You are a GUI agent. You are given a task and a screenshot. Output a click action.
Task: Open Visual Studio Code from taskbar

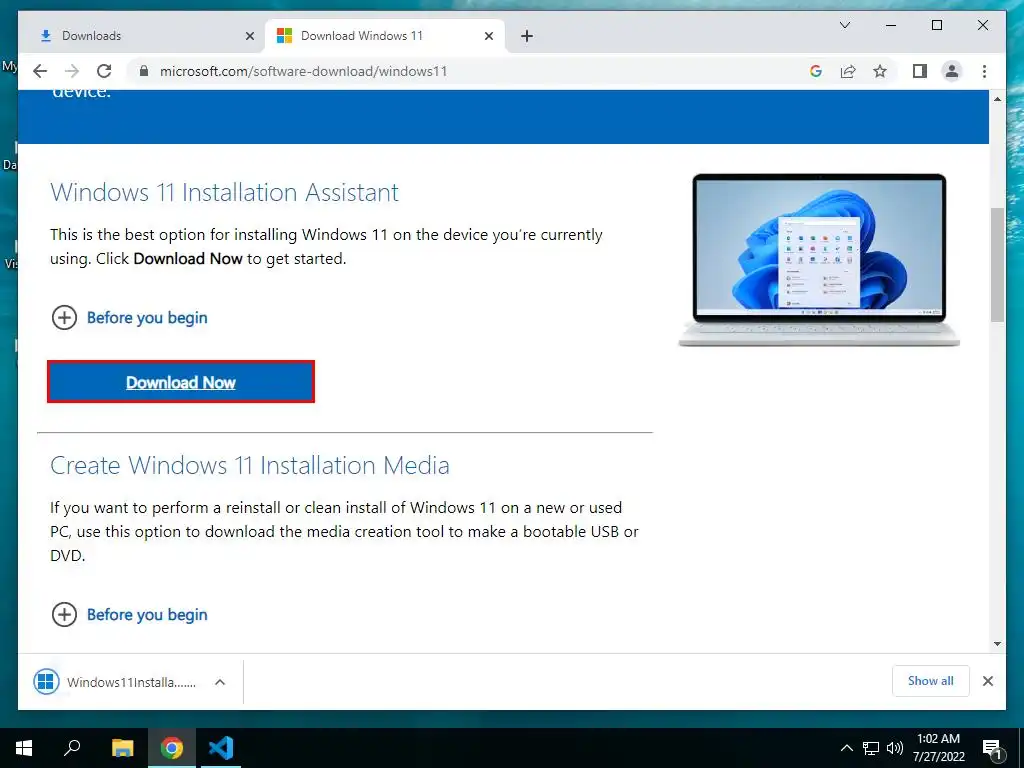pyautogui.click(x=221, y=748)
